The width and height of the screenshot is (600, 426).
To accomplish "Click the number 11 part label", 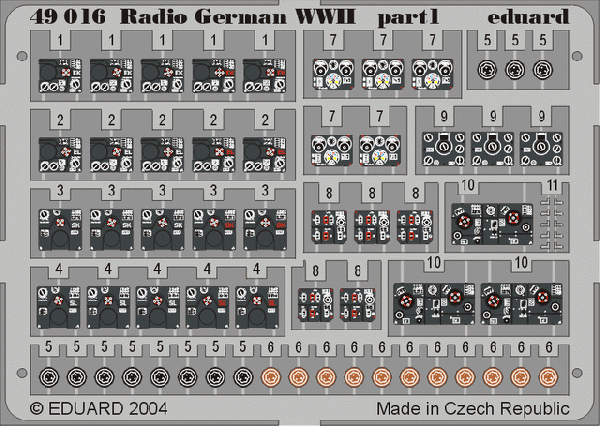I will [x=552, y=186].
